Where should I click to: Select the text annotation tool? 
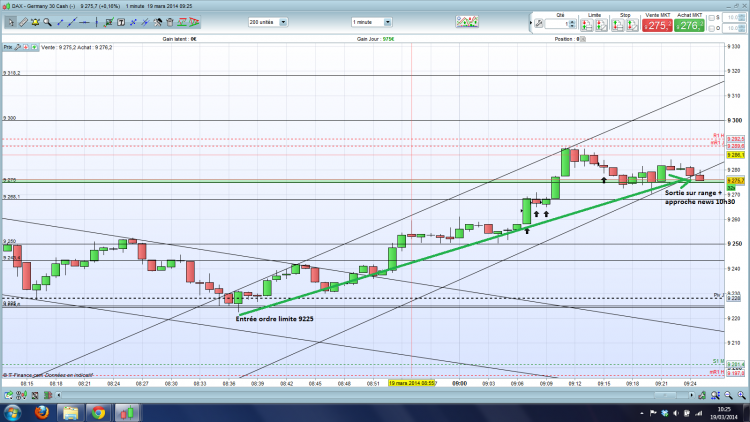[121, 22]
